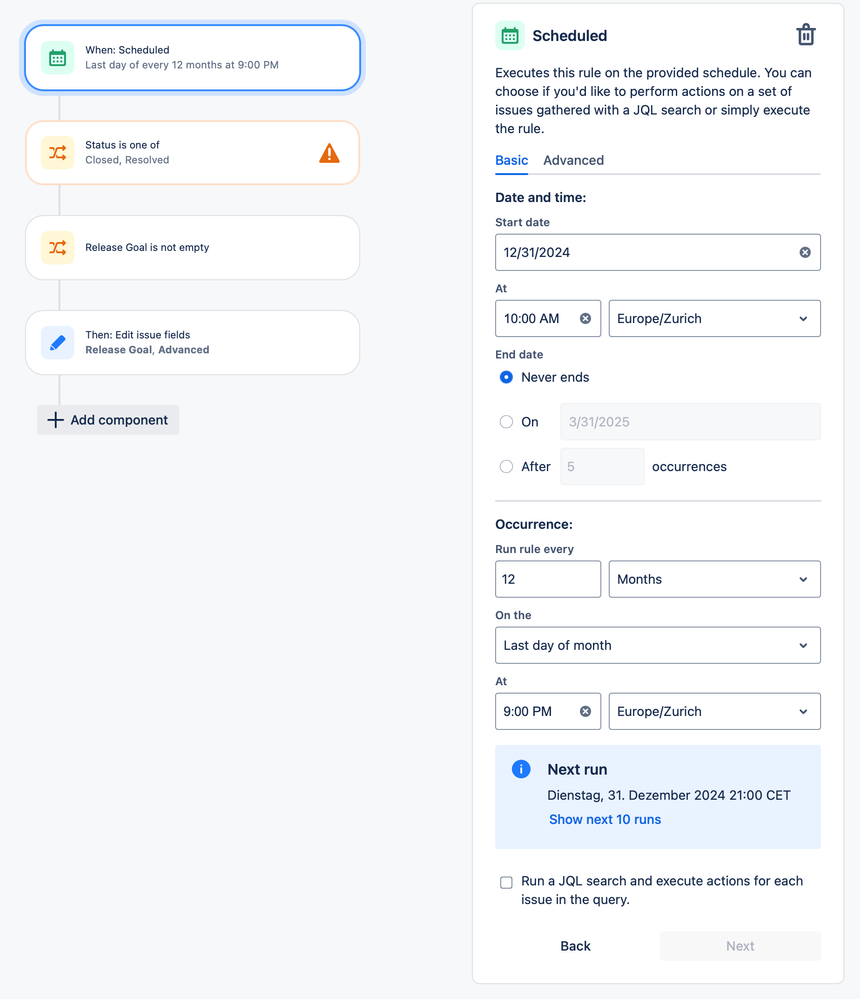Screen dimensions: 860x999
Task: Switch to the Advanced tab
Action: pyautogui.click(x=573, y=161)
